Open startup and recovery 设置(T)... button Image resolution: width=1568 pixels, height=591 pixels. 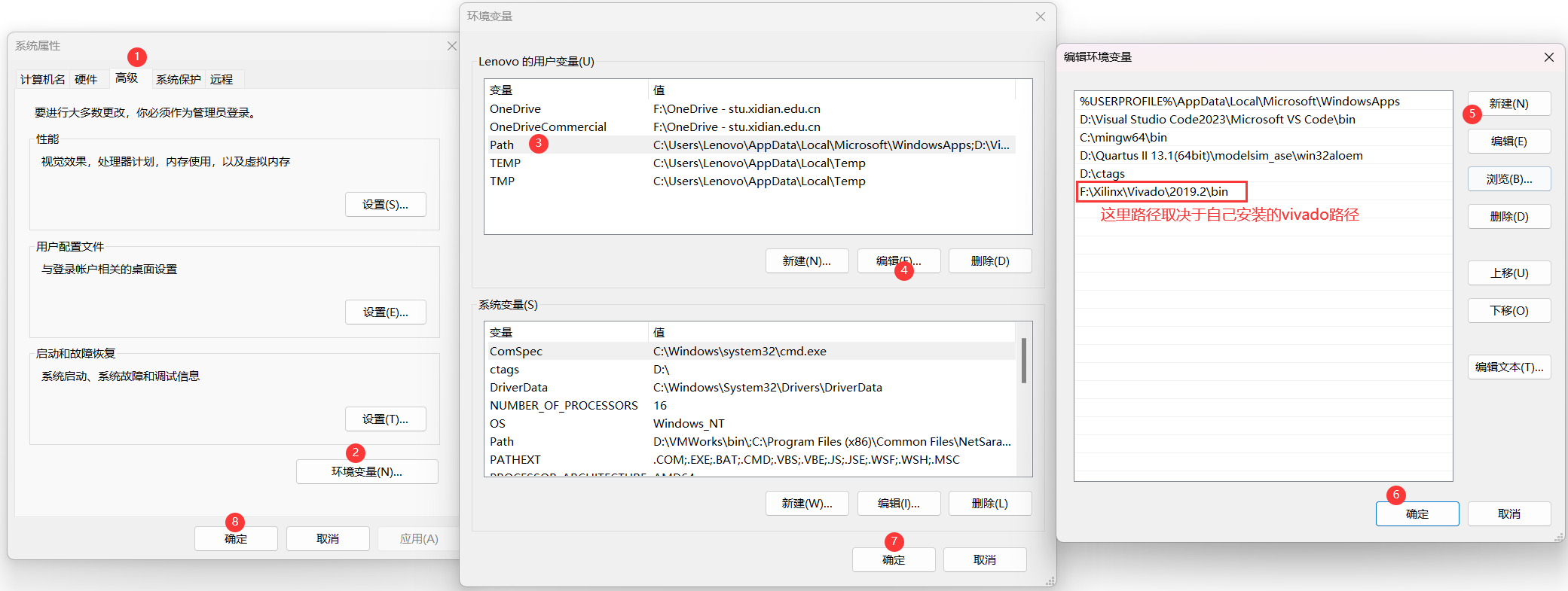point(386,419)
